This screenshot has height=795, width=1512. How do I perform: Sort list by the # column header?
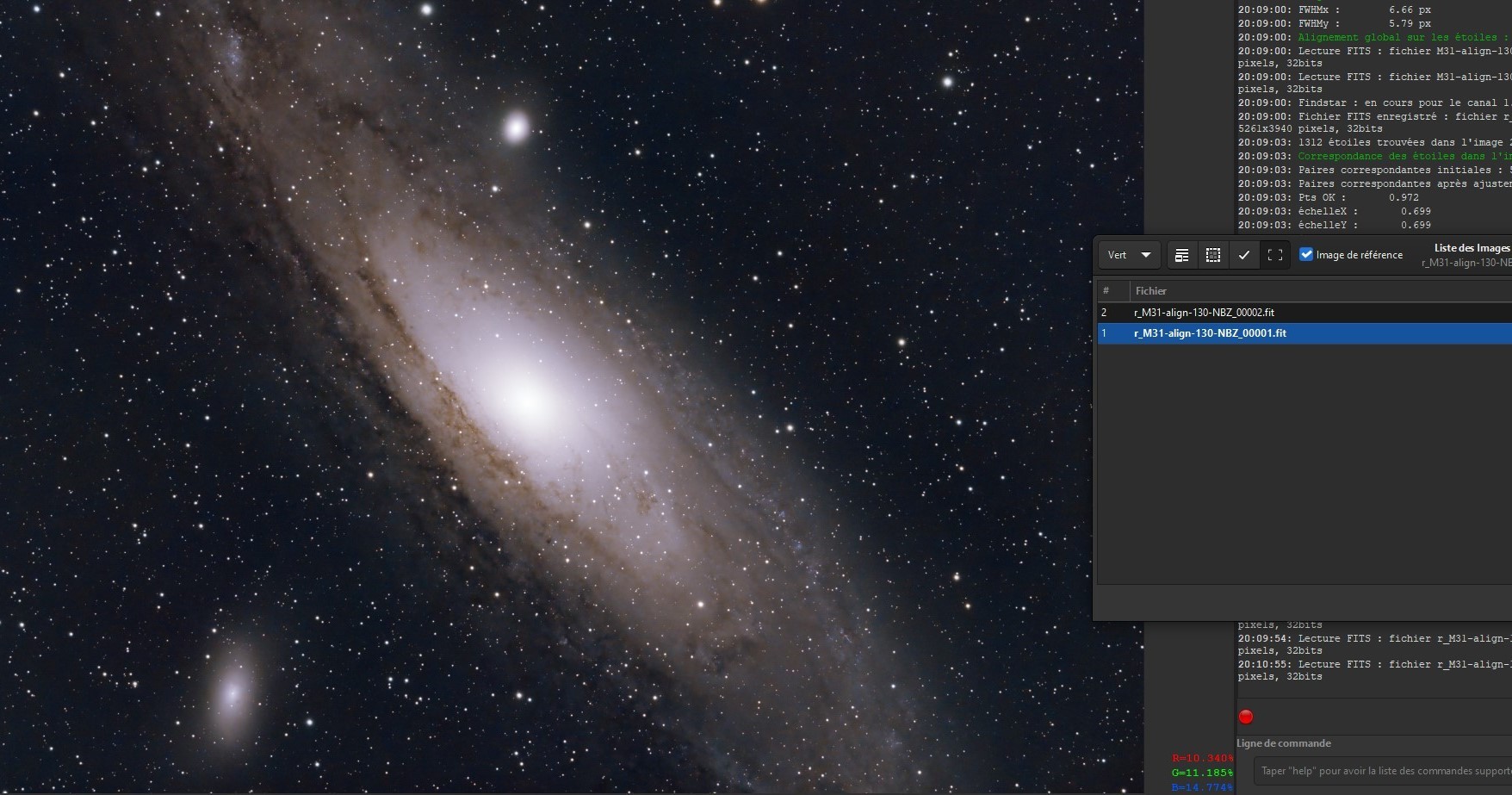point(1106,291)
